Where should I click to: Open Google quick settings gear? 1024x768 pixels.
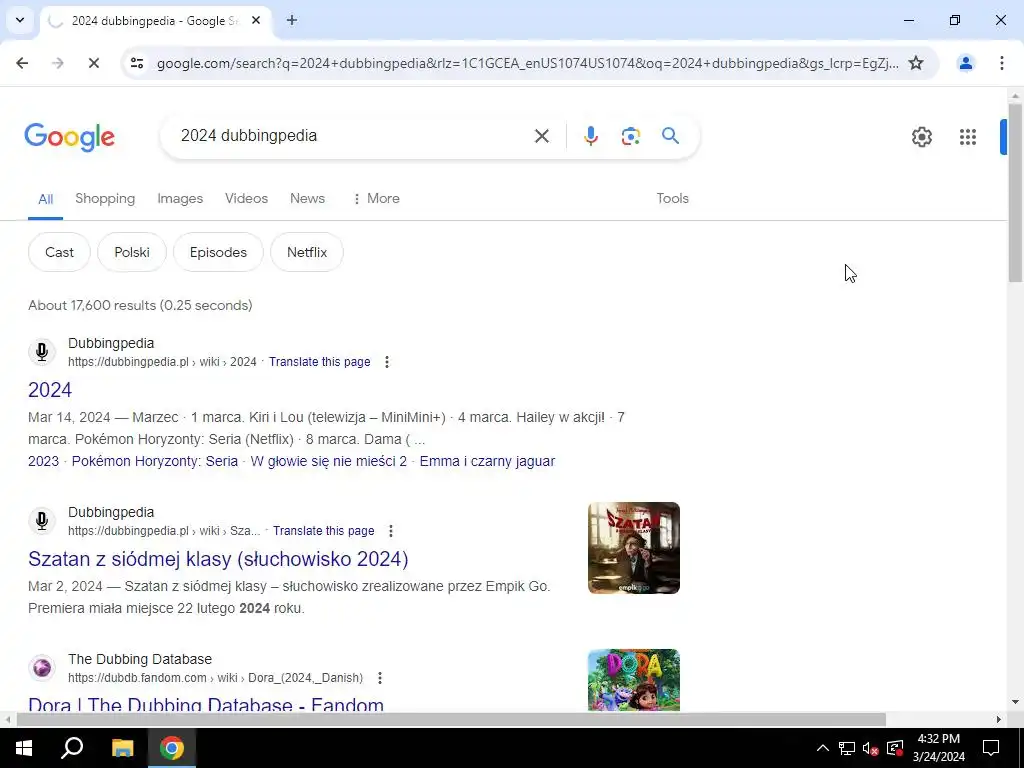(x=921, y=136)
